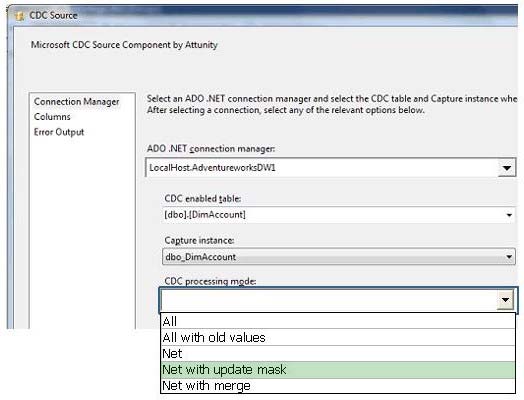524x400 pixels.
Task: Choose the Net with merge option
Action: click(338, 386)
